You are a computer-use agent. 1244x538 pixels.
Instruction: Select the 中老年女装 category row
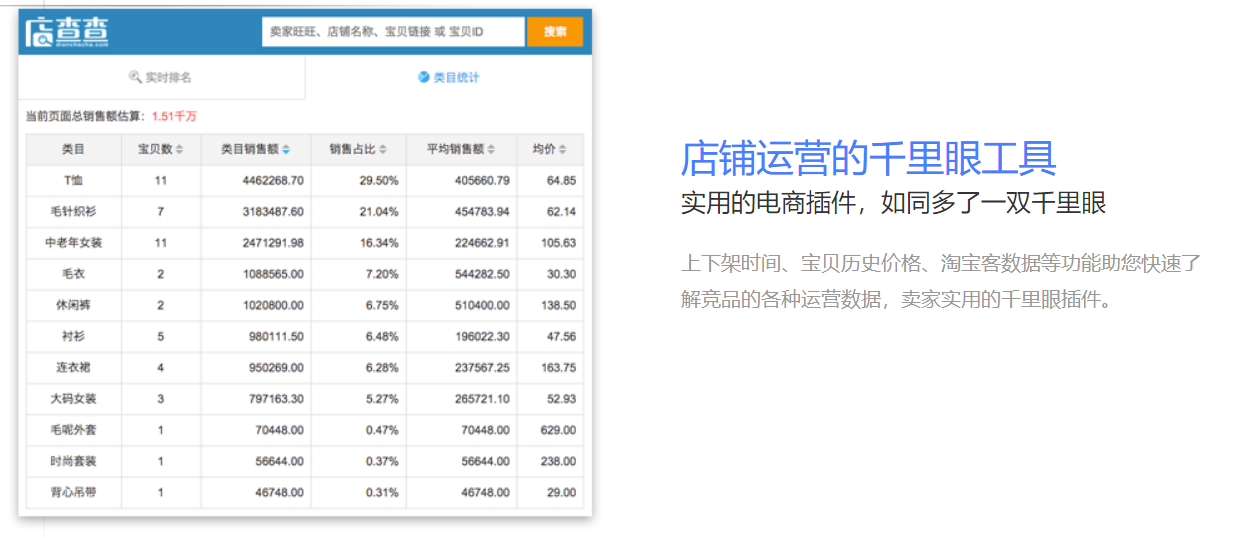tap(304, 243)
